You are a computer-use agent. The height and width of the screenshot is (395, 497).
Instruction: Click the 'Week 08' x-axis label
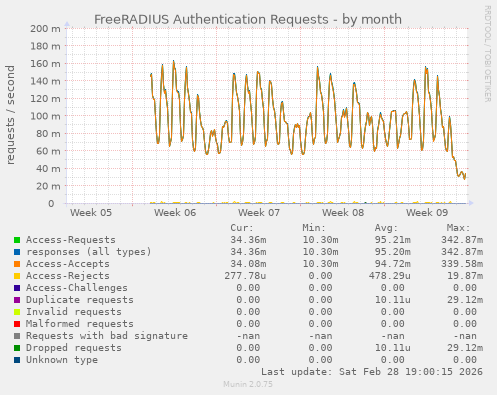click(x=343, y=213)
